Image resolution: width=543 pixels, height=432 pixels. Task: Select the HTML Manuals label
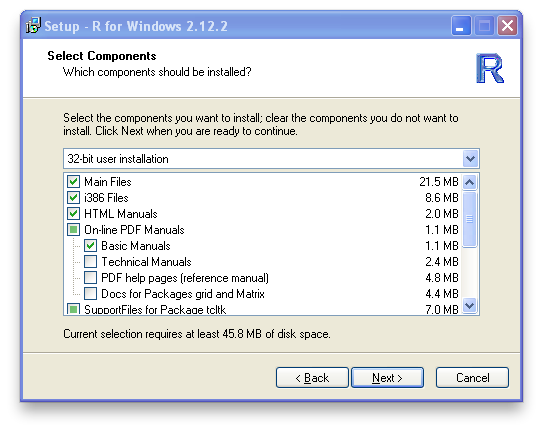(121, 213)
